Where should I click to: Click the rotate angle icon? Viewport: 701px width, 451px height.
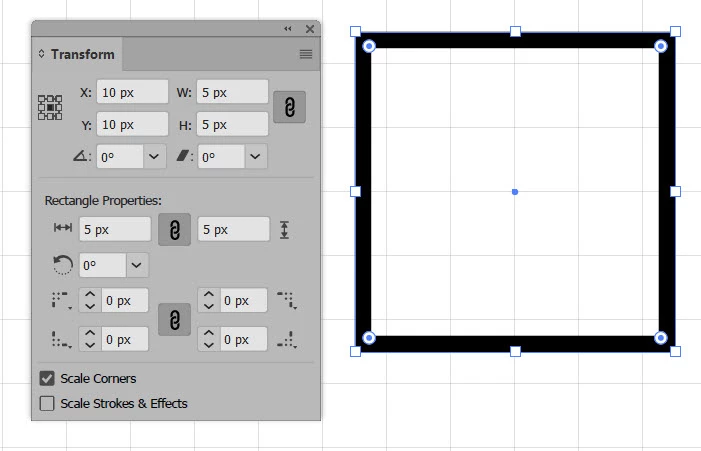(80, 156)
